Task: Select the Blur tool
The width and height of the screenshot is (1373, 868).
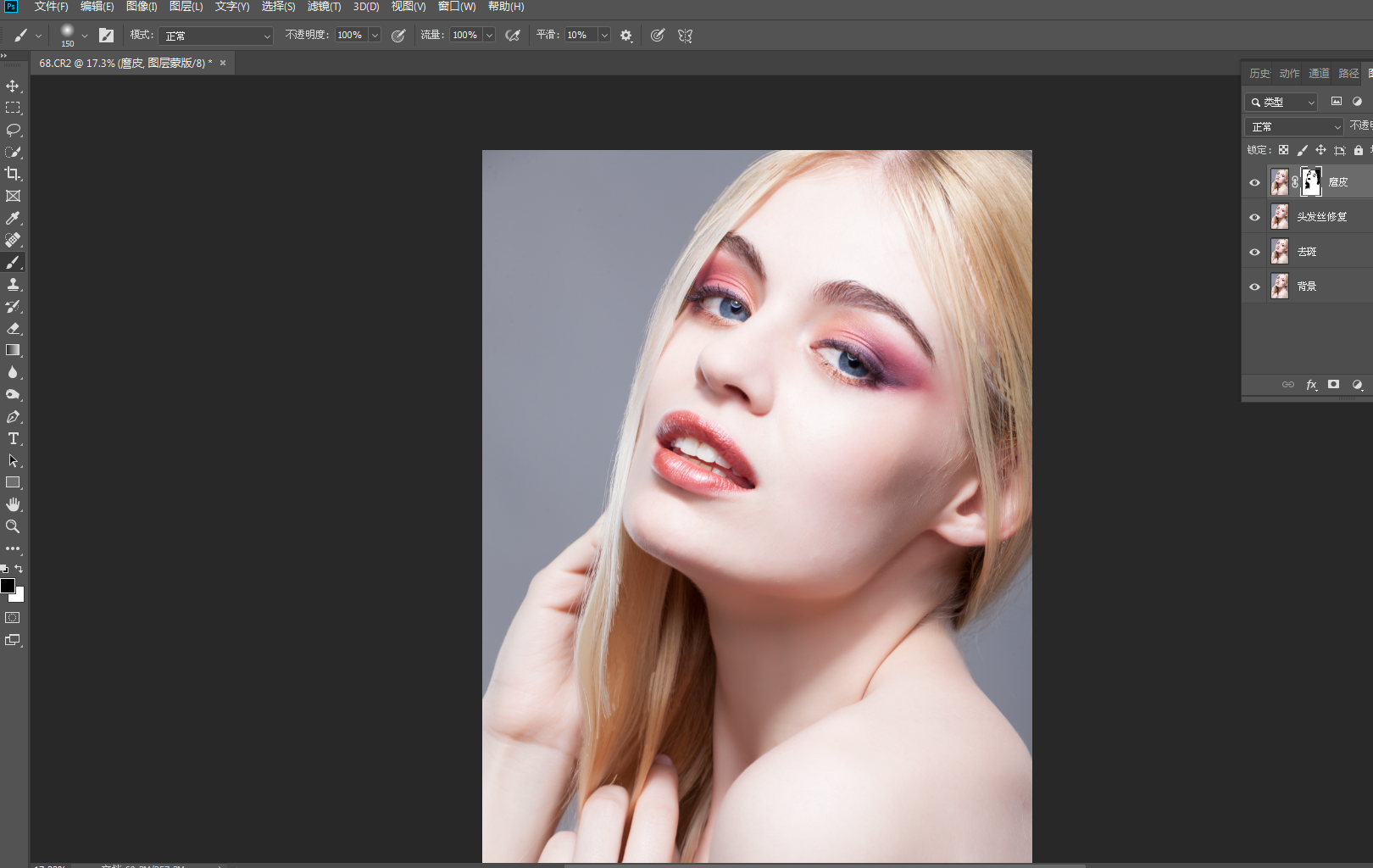Action: (13, 372)
